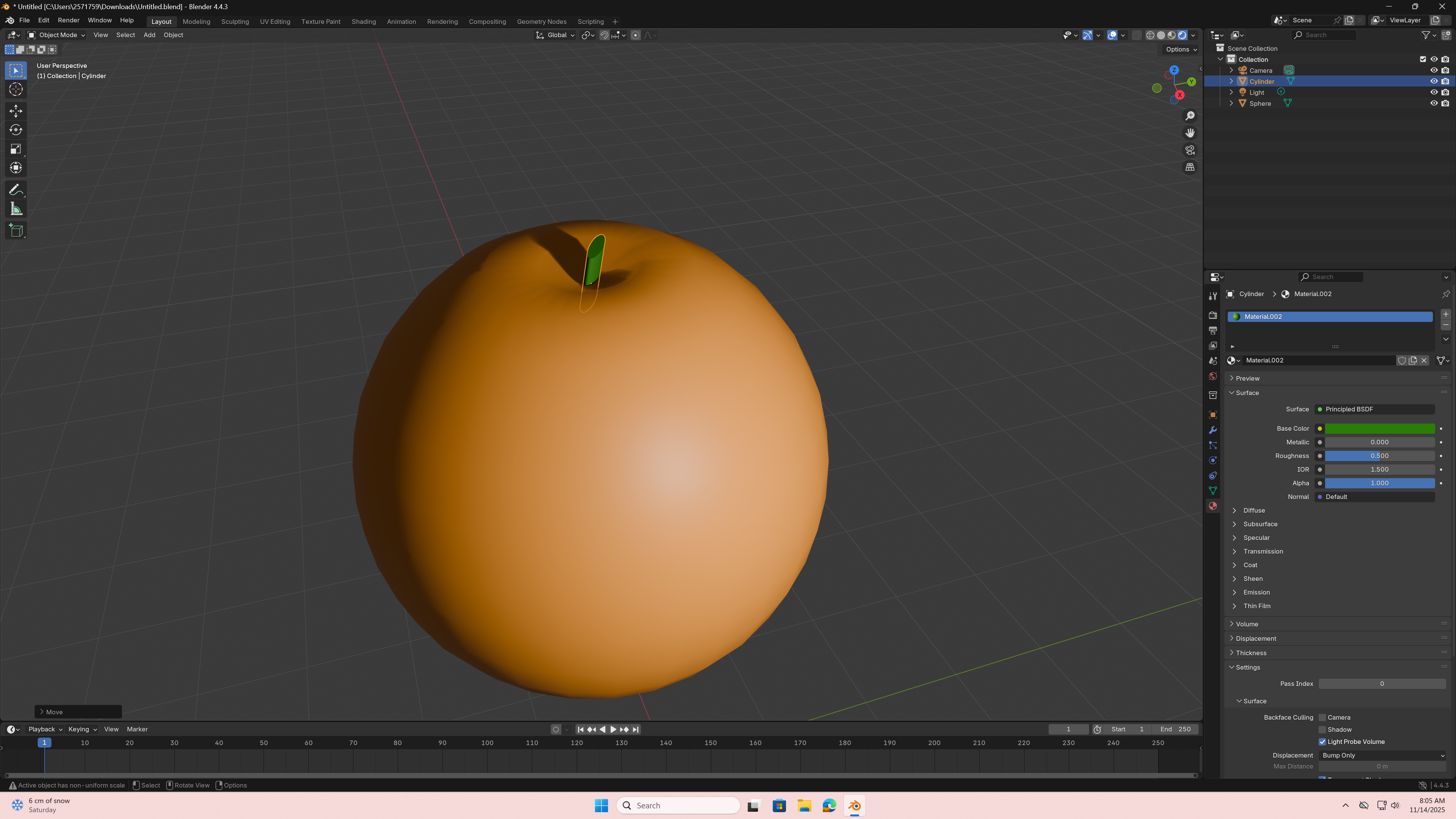This screenshot has height=819, width=1456.
Task: Toggle camera view in viewport
Action: [x=1190, y=151]
